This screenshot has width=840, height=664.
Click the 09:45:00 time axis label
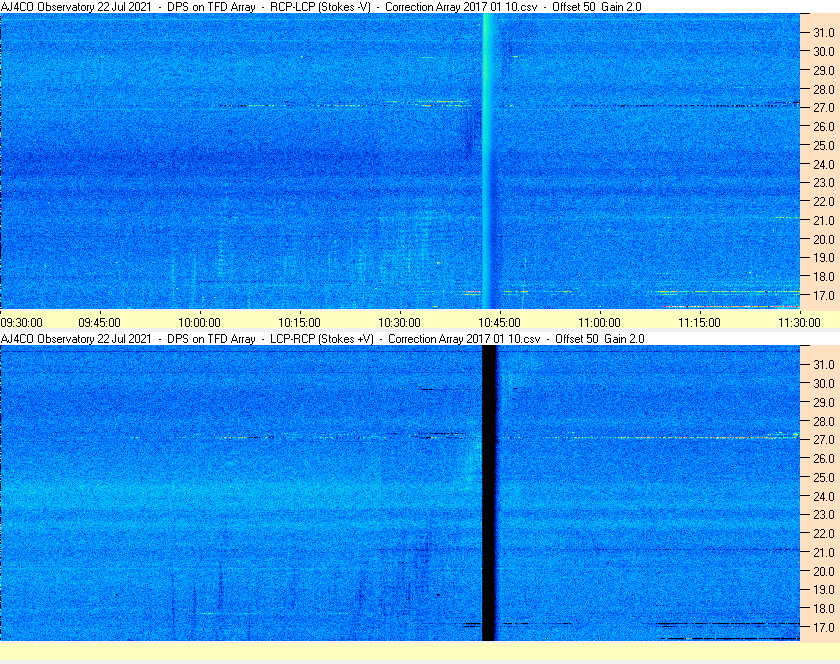pos(99,323)
